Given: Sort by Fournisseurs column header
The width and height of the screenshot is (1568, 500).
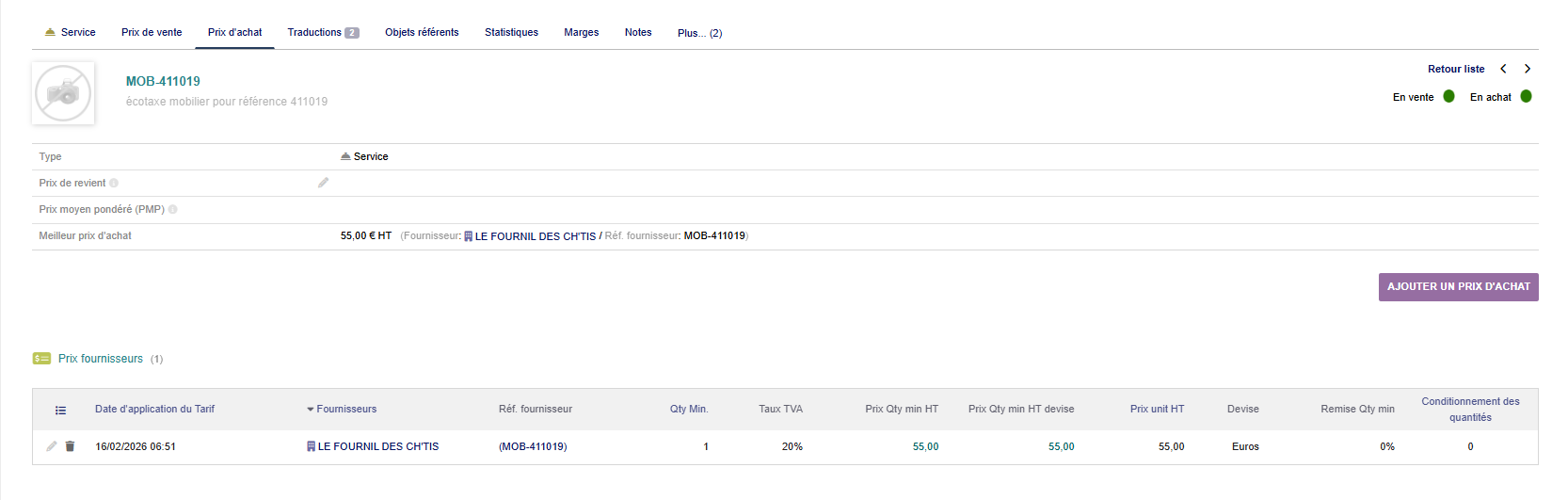Looking at the screenshot, I should tap(345, 409).
